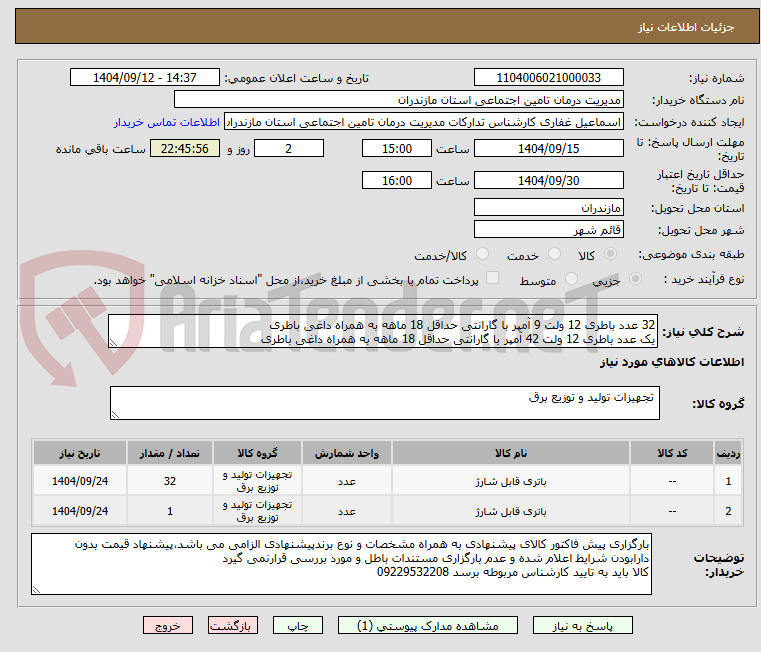Click the goods group cell in row 1

pyautogui.click(x=257, y=481)
